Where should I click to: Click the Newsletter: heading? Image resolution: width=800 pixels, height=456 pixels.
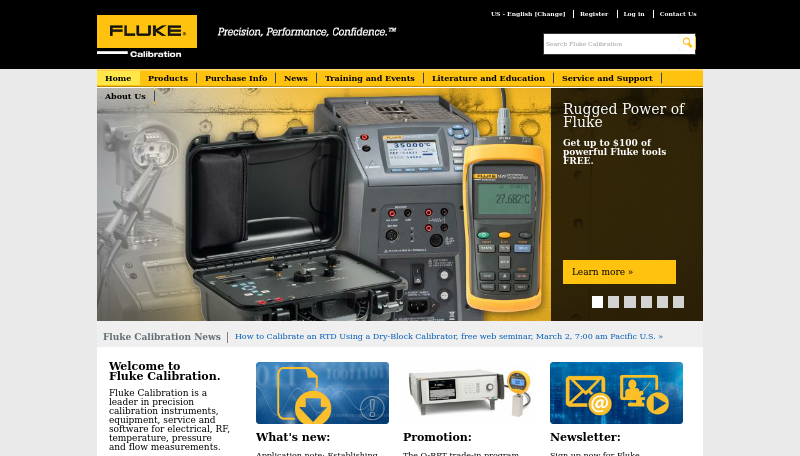click(585, 437)
